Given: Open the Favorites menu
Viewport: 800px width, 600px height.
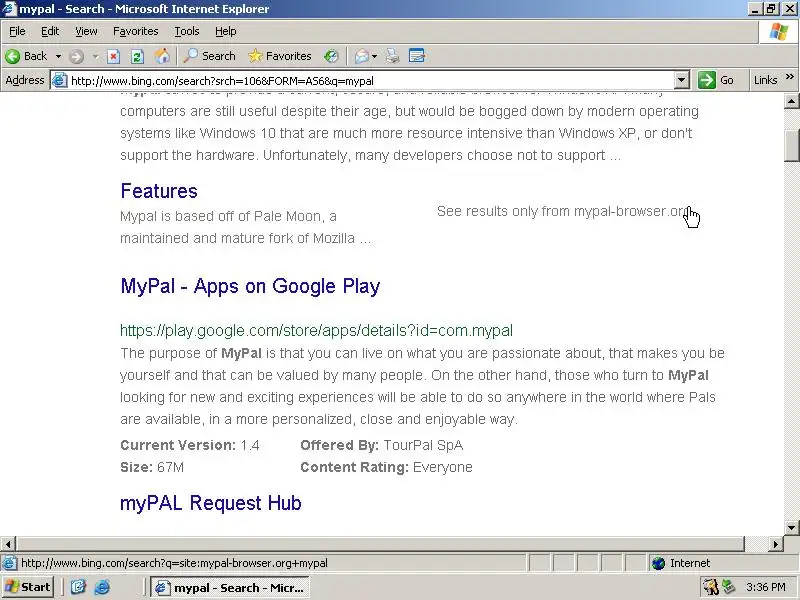Looking at the screenshot, I should coord(135,31).
